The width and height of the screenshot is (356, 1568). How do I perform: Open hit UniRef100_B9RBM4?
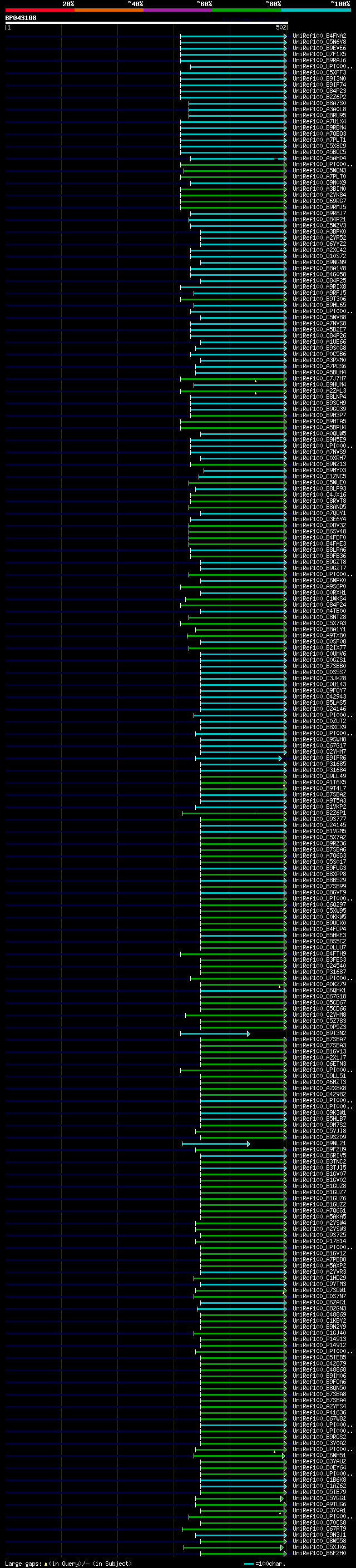[x=319, y=127]
